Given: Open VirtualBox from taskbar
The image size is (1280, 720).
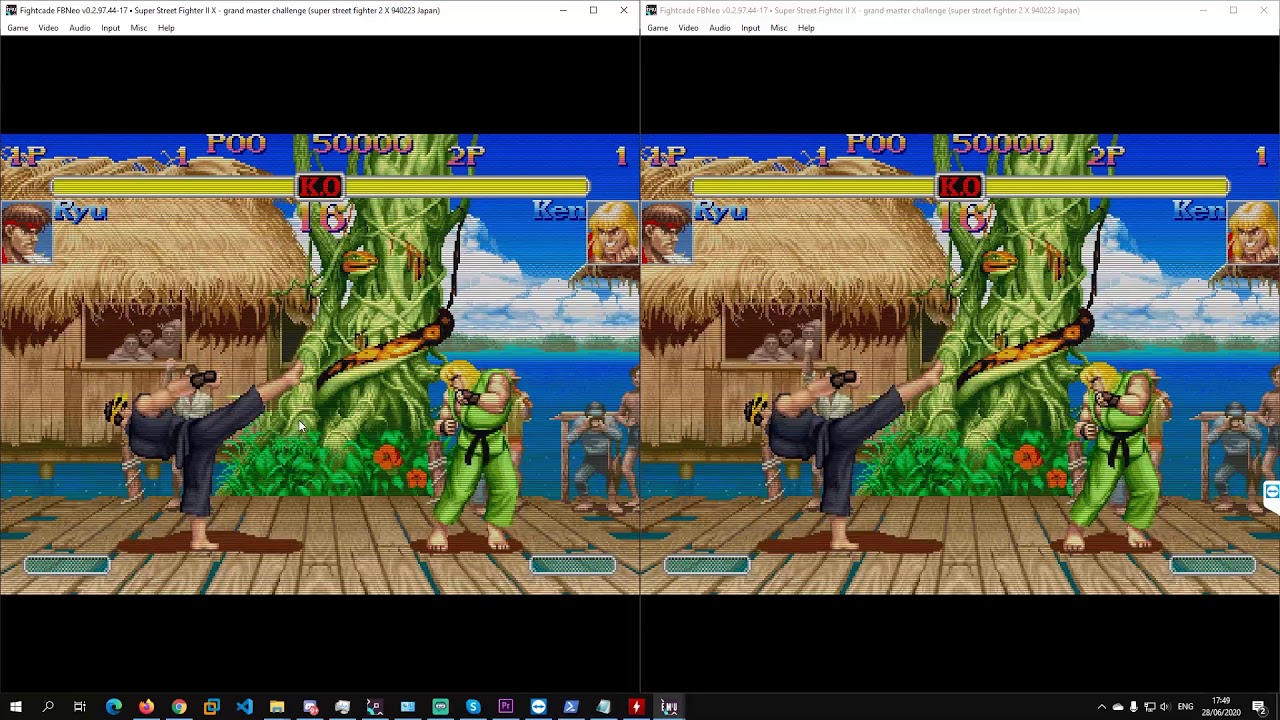Looking at the screenshot, I should pos(211,707).
